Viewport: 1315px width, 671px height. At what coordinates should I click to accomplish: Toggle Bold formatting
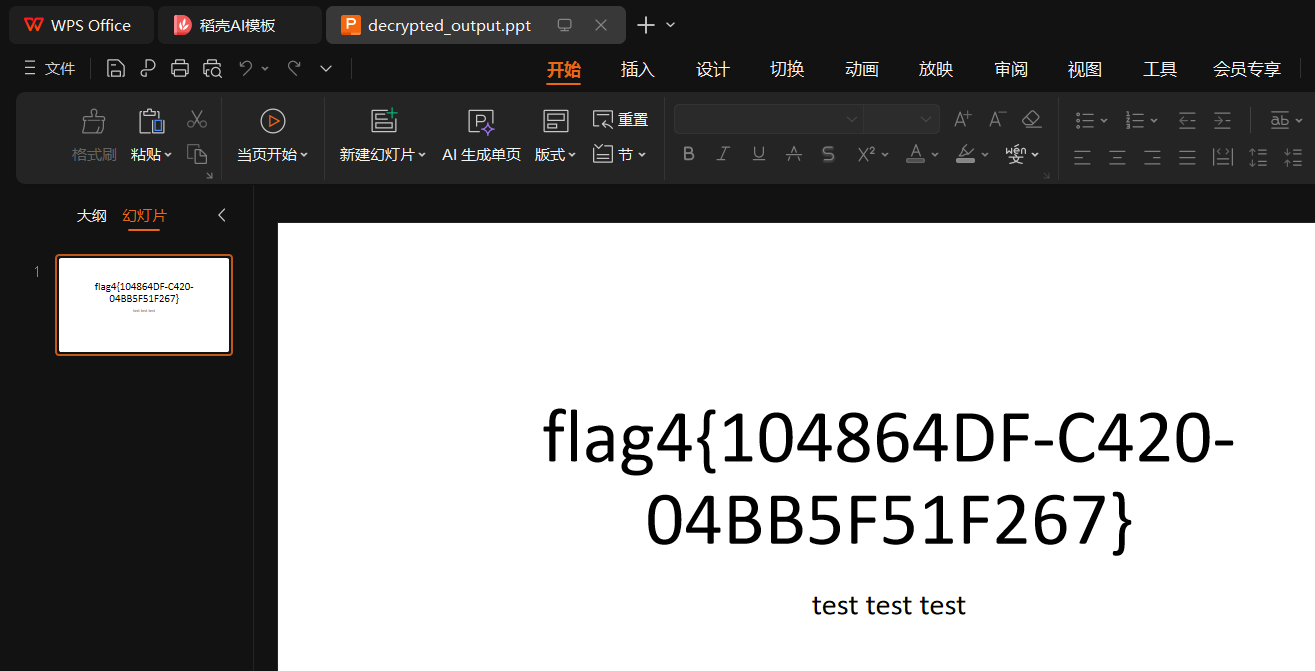point(688,154)
